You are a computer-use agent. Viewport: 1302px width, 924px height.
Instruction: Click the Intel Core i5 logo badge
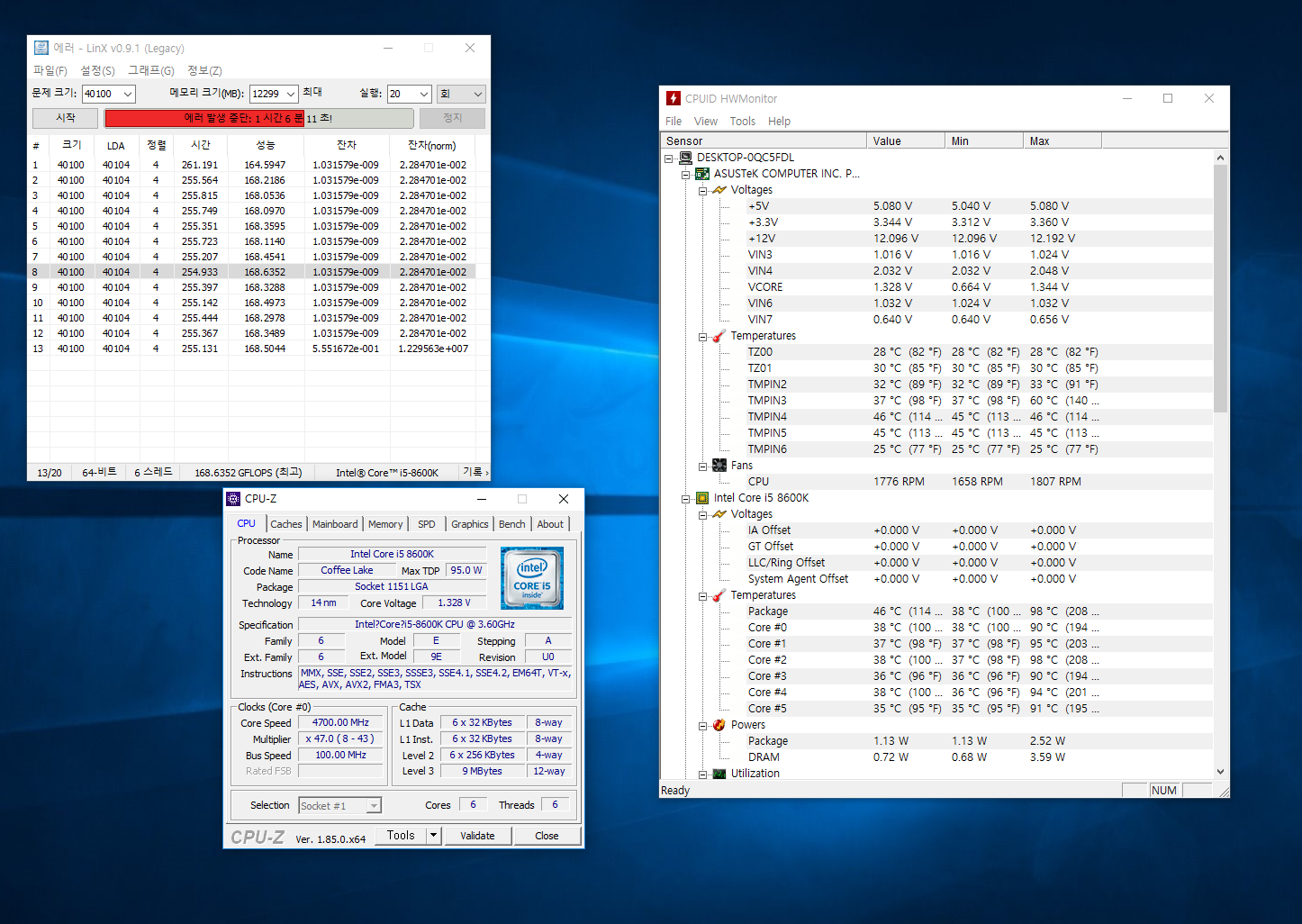pyautogui.click(x=531, y=578)
